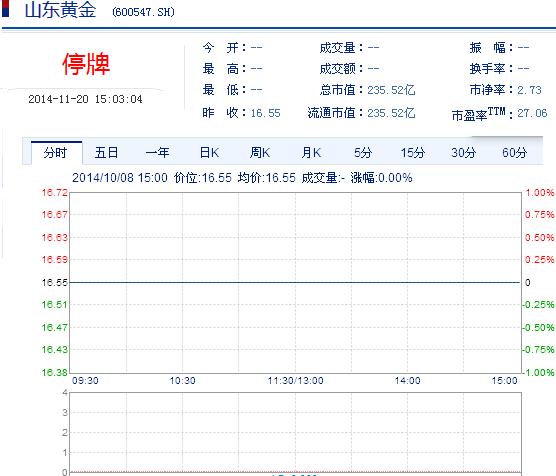Click the 总市值 value 235.52亿

(391, 90)
